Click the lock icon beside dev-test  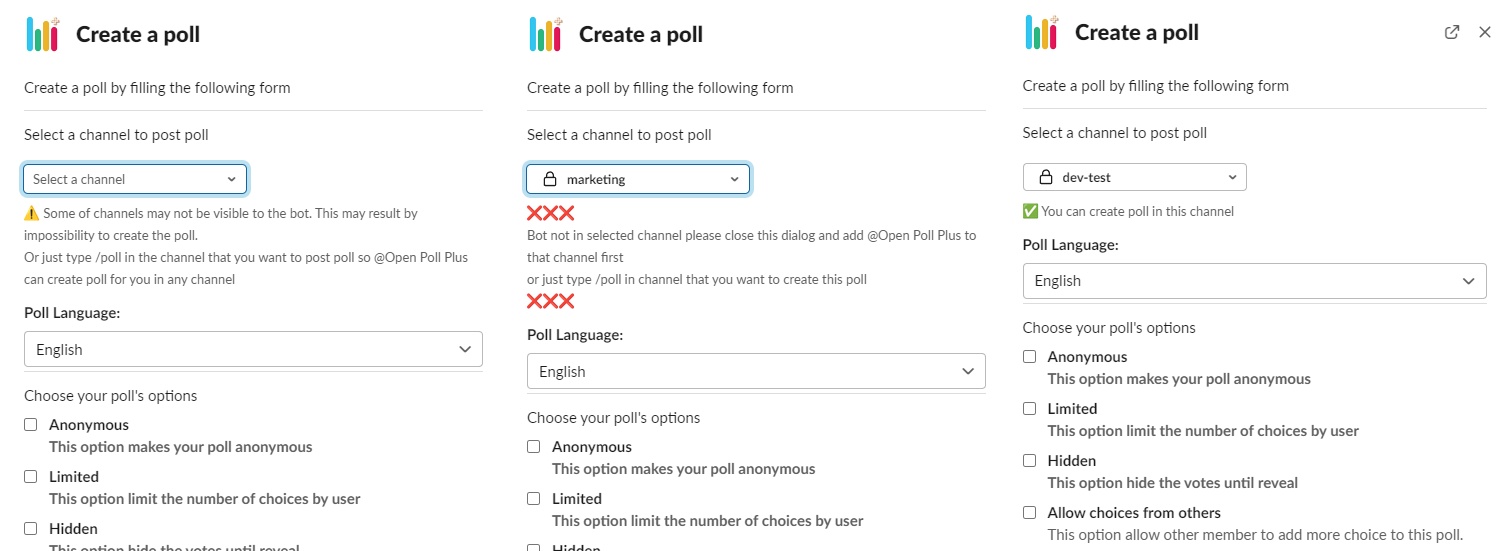point(1046,177)
